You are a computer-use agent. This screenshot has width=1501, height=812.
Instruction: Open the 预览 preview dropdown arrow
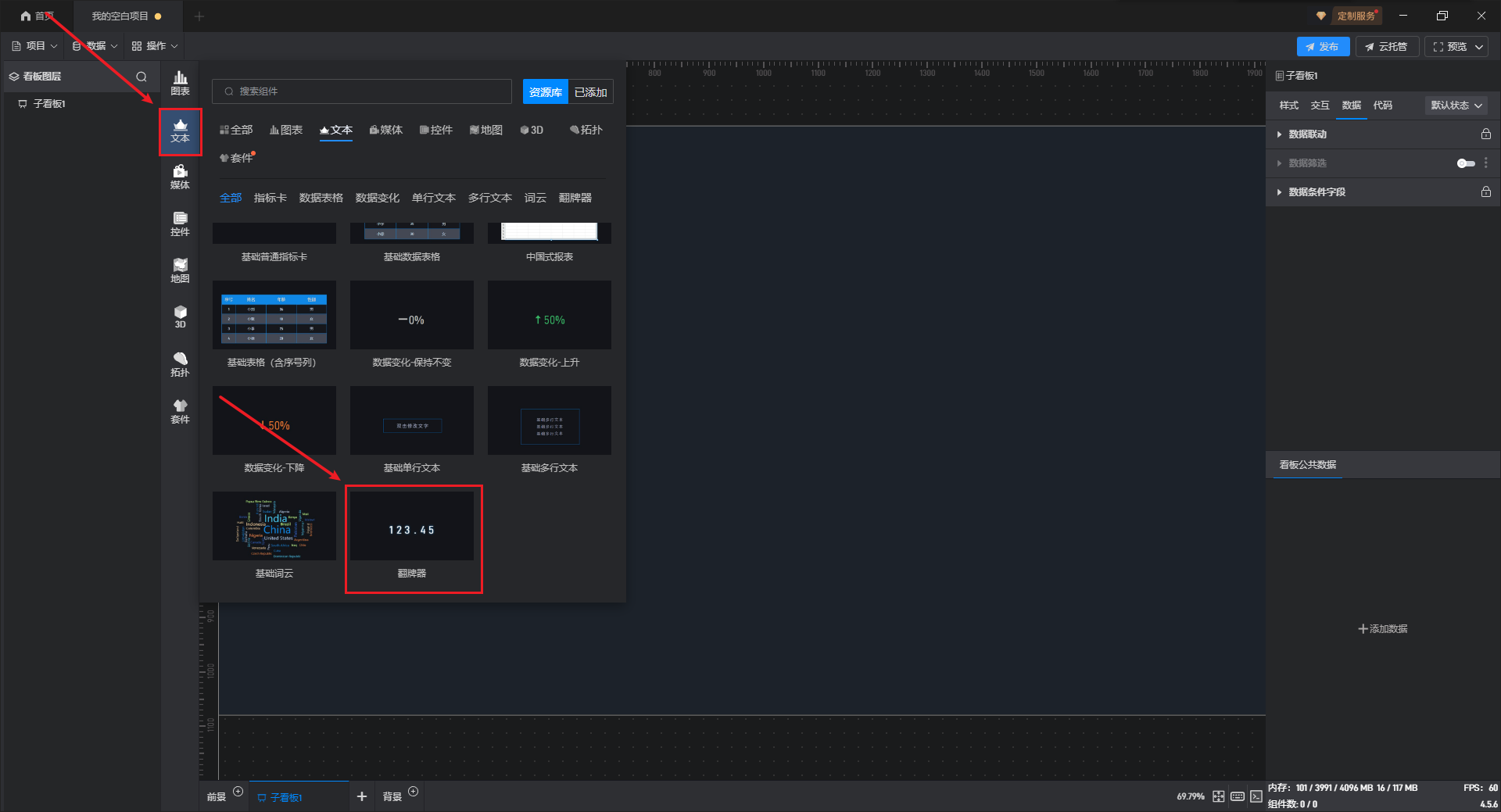(1479, 47)
